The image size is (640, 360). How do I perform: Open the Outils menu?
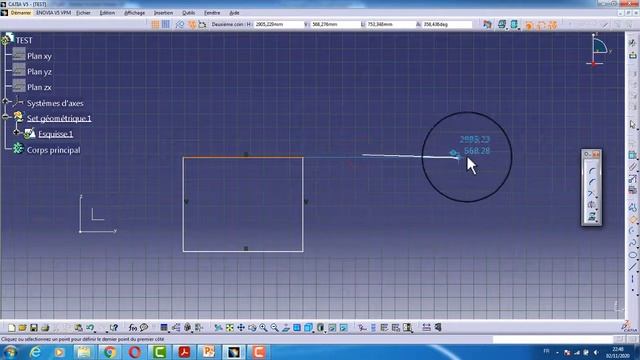(x=189, y=13)
